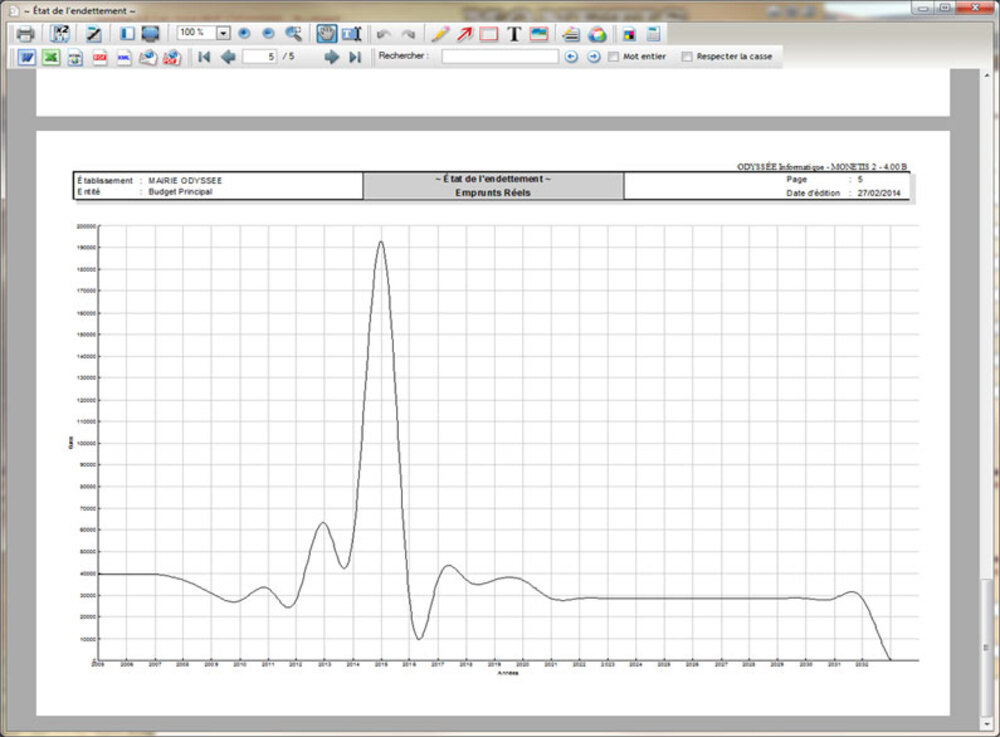Find next search result arrow
Image resolution: width=1000 pixels, height=737 pixels.
click(593, 57)
